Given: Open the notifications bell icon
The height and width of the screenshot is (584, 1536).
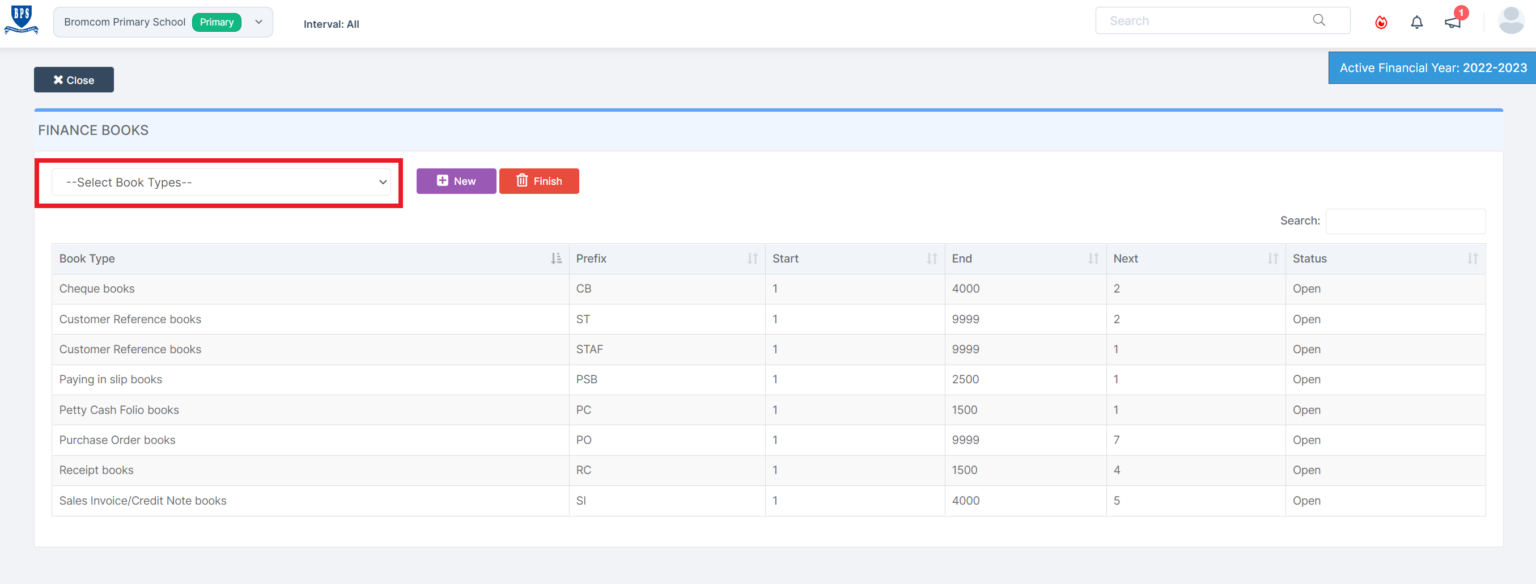Looking at the screenshot, I should tap(1416, 22).
